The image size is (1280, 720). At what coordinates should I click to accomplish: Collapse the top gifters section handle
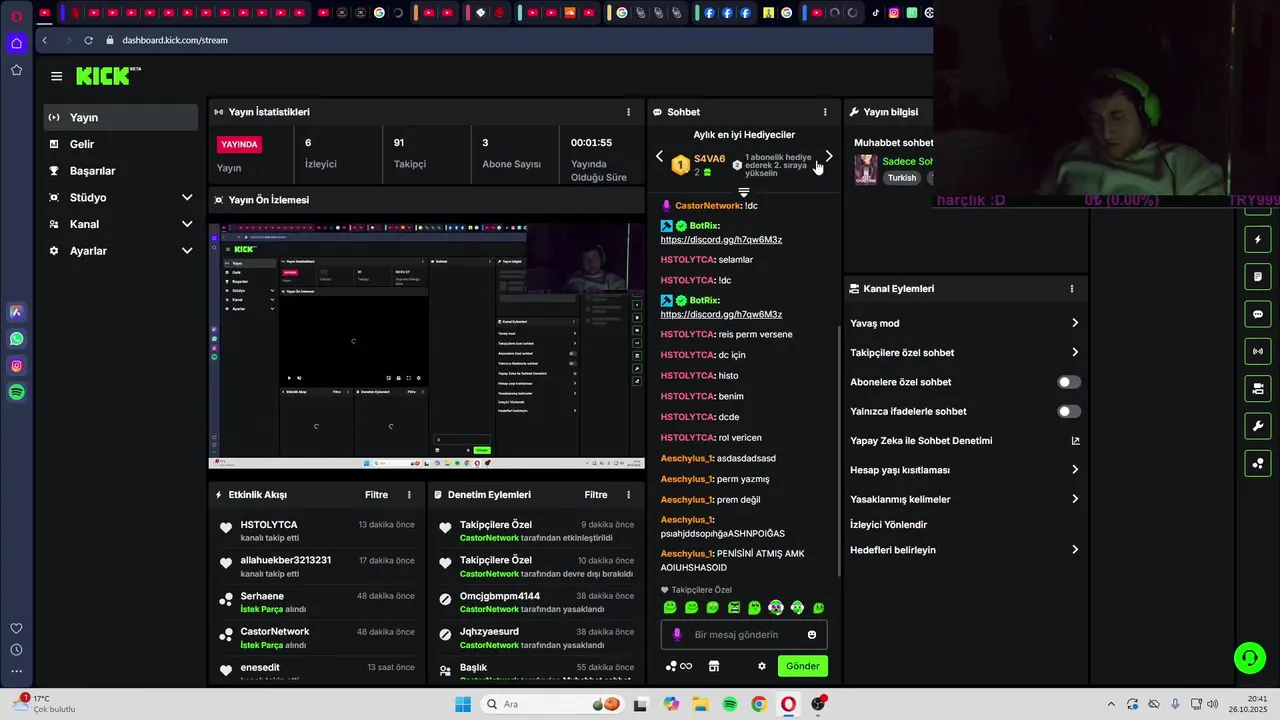click(743, 192)
